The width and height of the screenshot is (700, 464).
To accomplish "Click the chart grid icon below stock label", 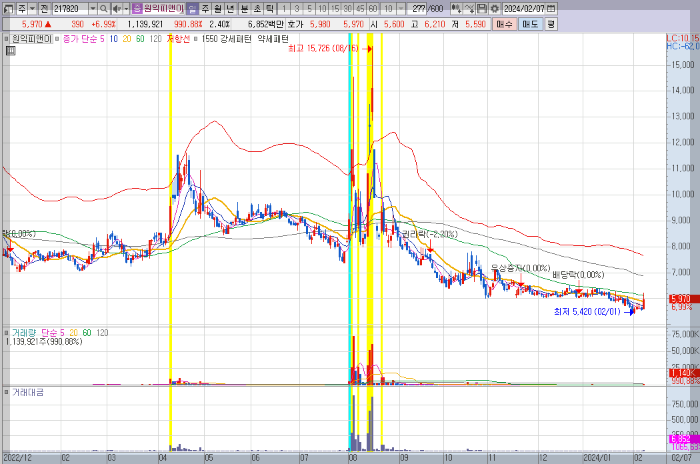I will [10, 51].
